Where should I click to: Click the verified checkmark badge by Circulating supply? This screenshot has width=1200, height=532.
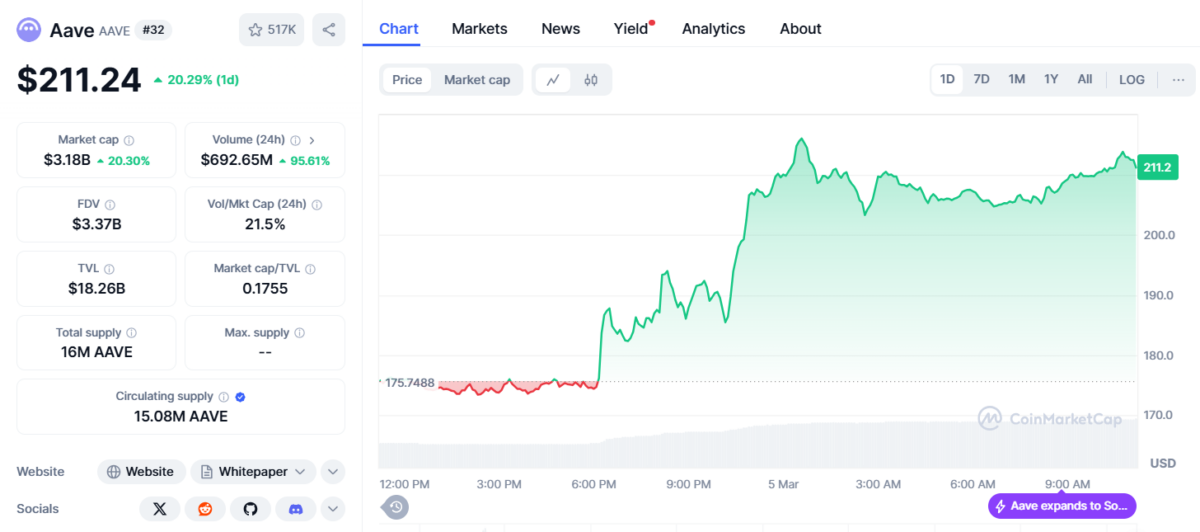[x=240, y=397]
